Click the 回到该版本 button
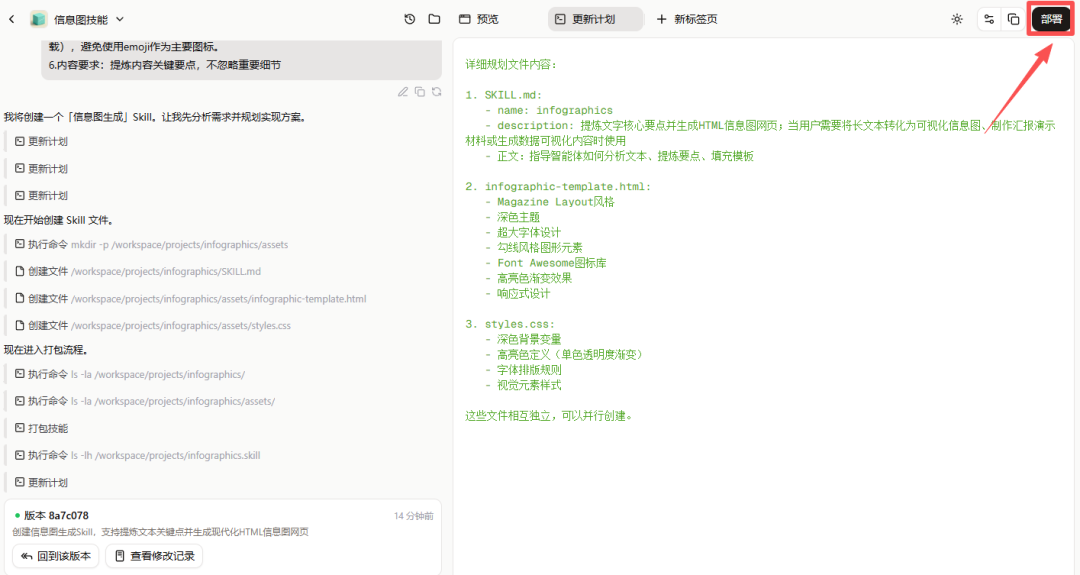Viewport: 1080px width, 575px height. (x=56, y=556)
